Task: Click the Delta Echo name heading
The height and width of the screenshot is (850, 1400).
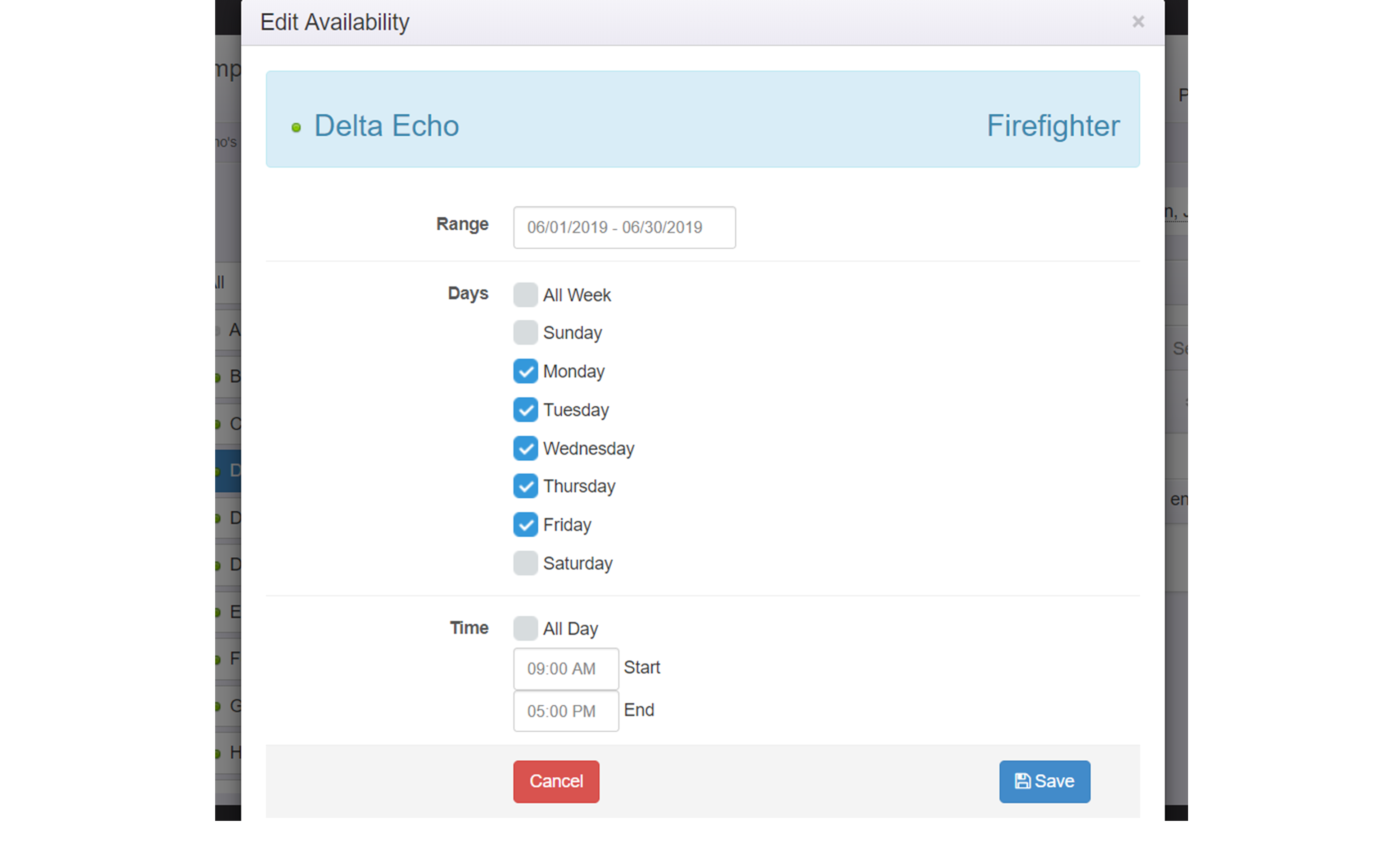Action: pyautogui.click(x=386, y=126)
